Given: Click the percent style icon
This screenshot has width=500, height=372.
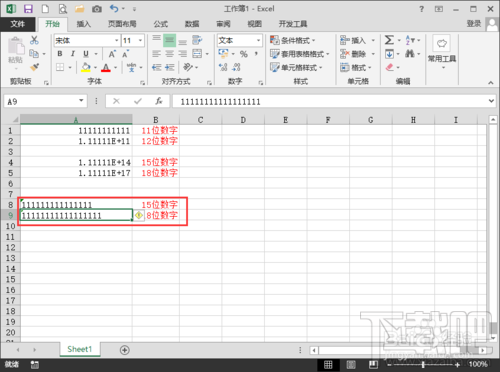Looking at the screenshot, I should click(244, 54).
